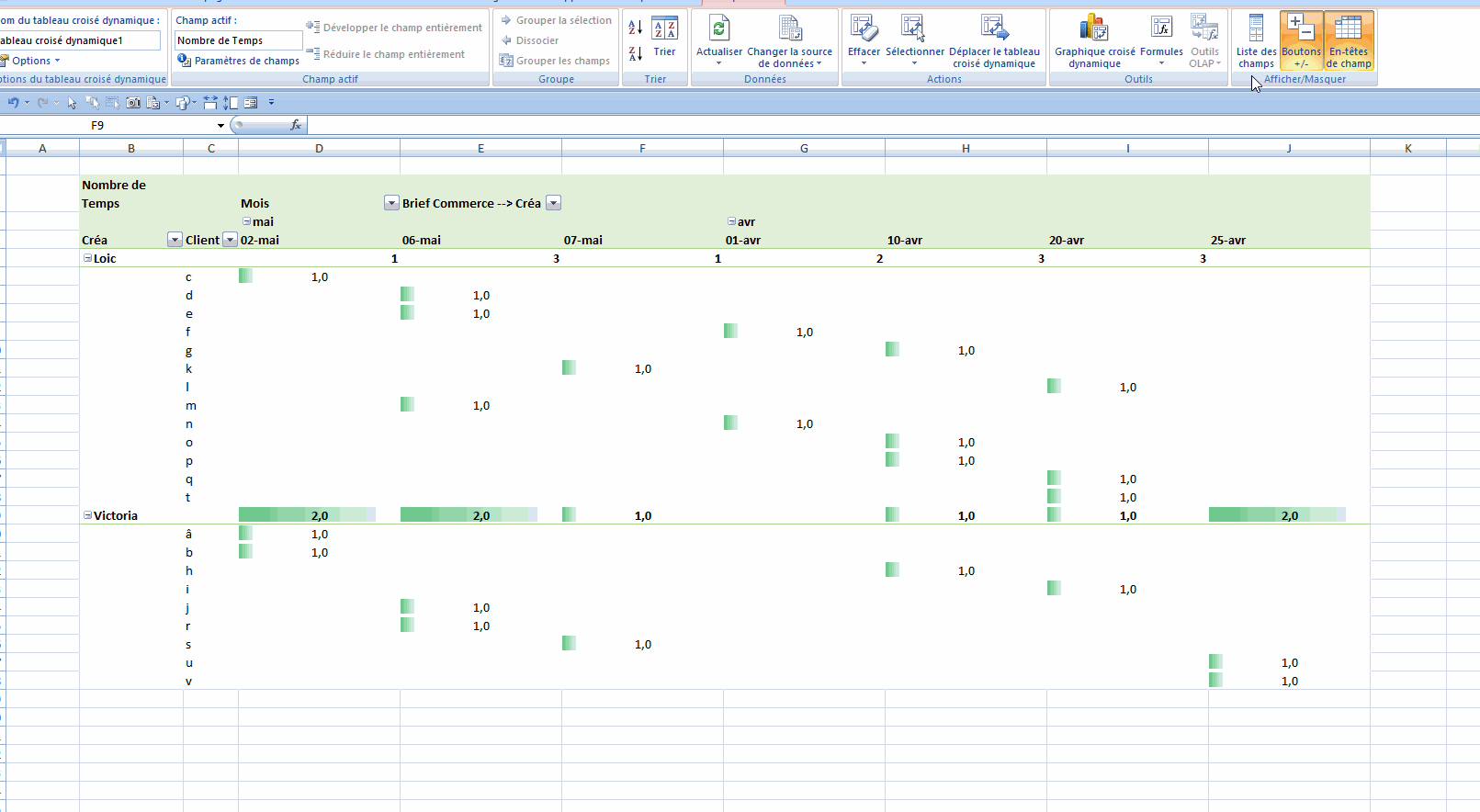Collapse the mai month column group

pyautogui.click(x=246, y=221)
